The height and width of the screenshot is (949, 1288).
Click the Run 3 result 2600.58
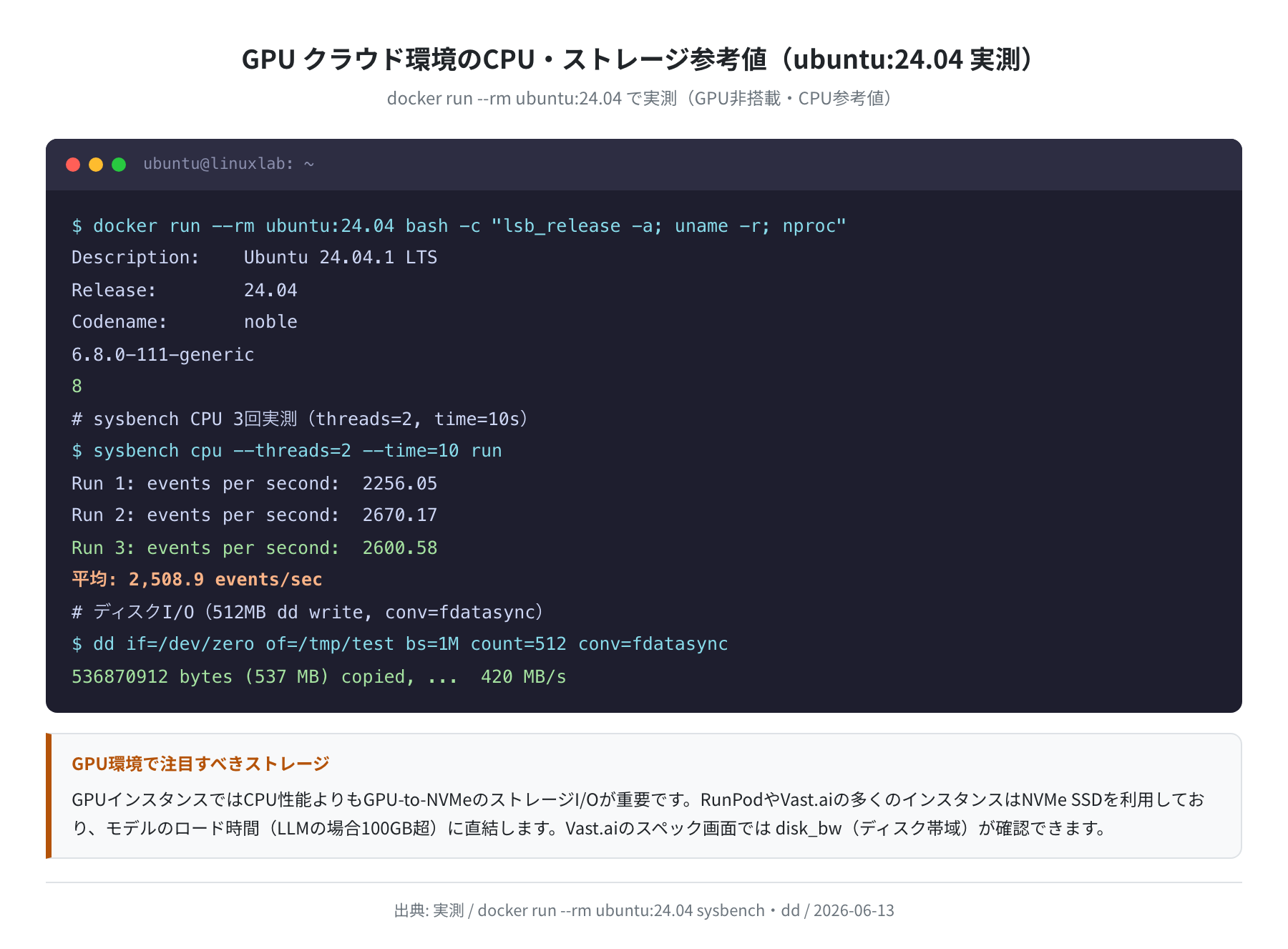254,548
